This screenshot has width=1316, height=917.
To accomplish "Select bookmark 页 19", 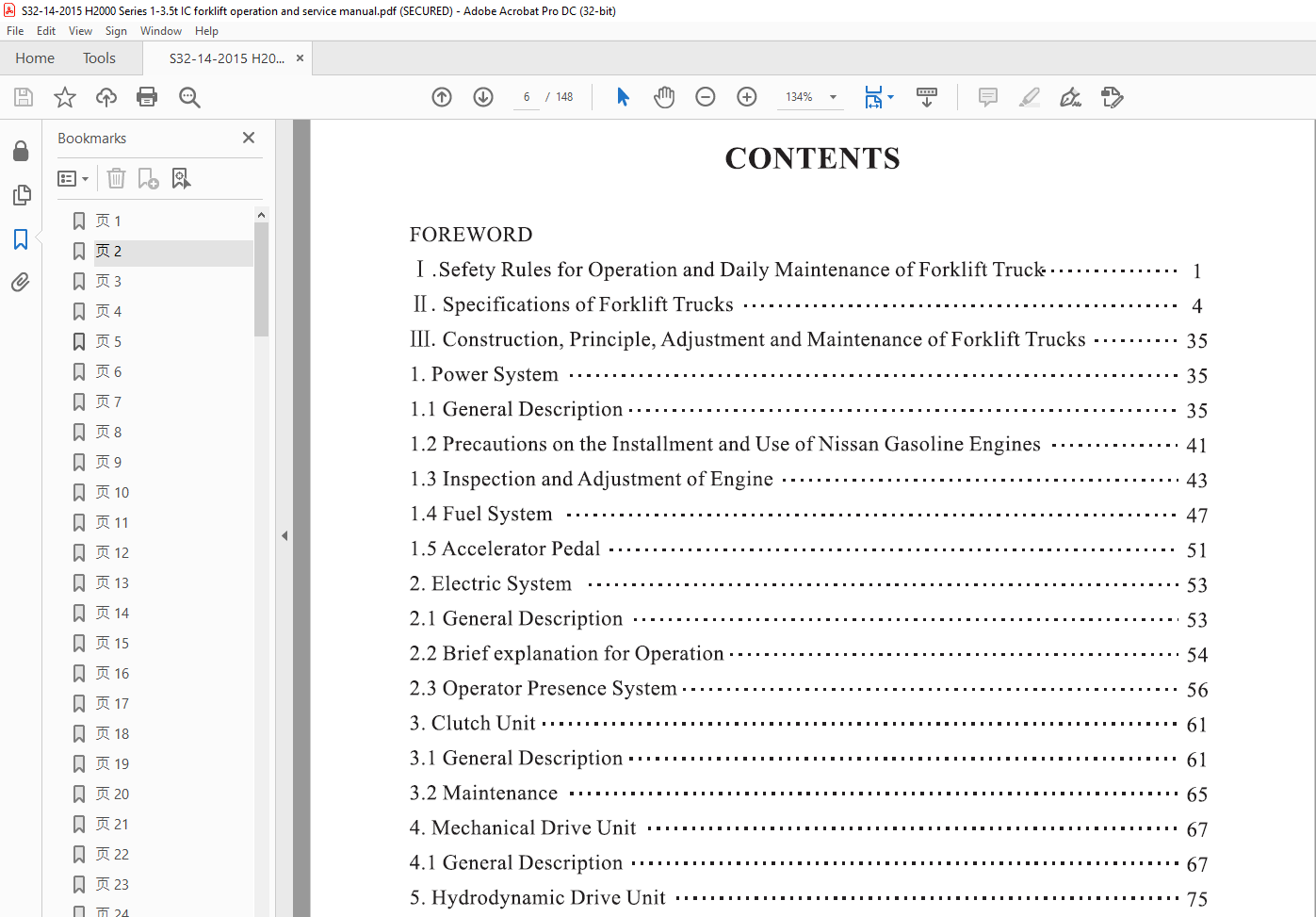I will coord(112,763).
